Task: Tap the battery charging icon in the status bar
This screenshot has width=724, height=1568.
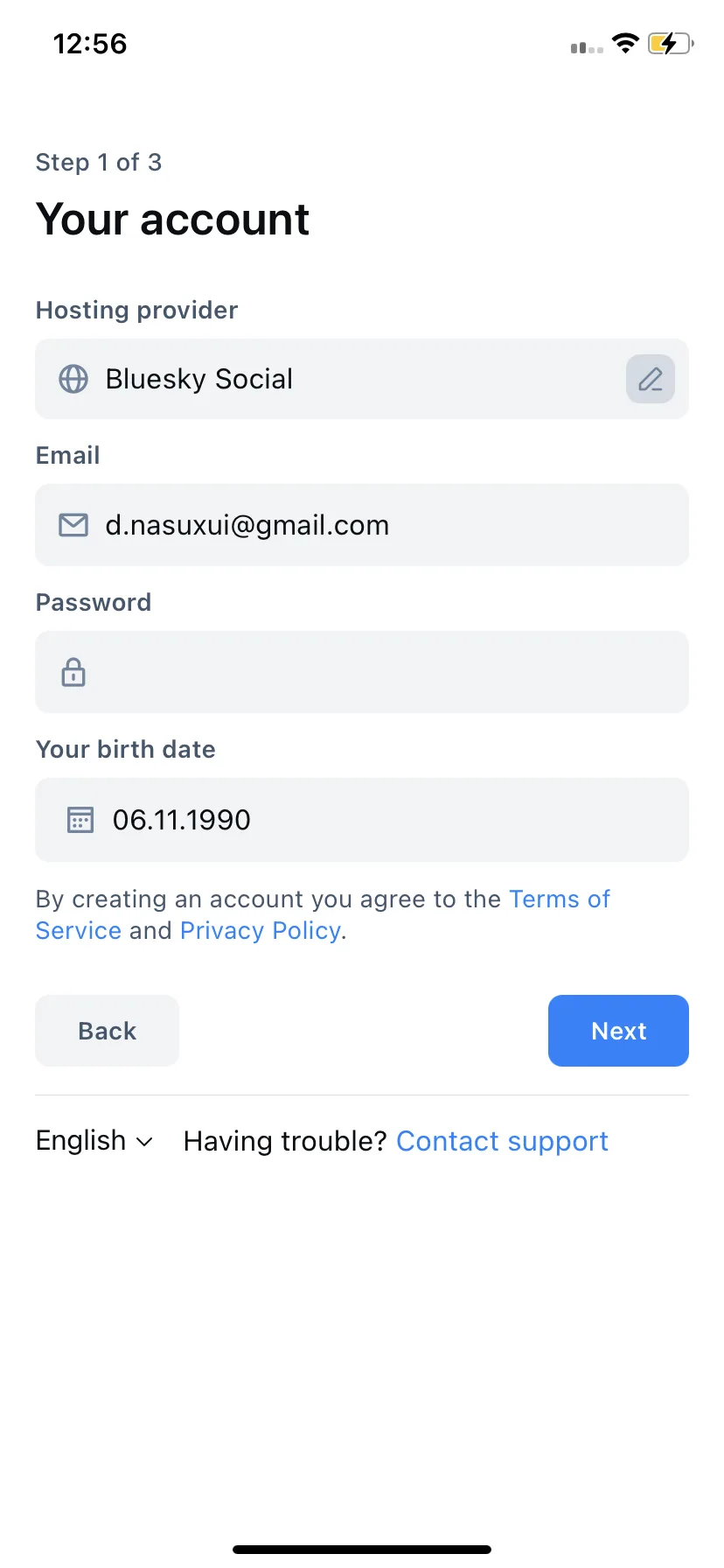Action: pos(671,43)
